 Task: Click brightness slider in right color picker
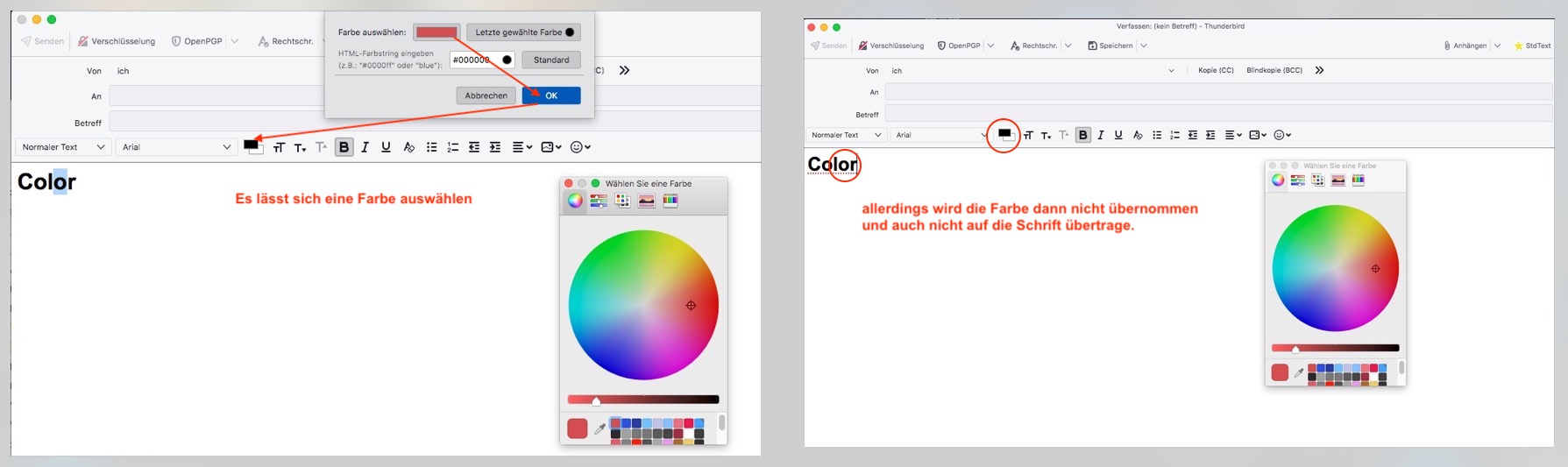pos(1335,348)
